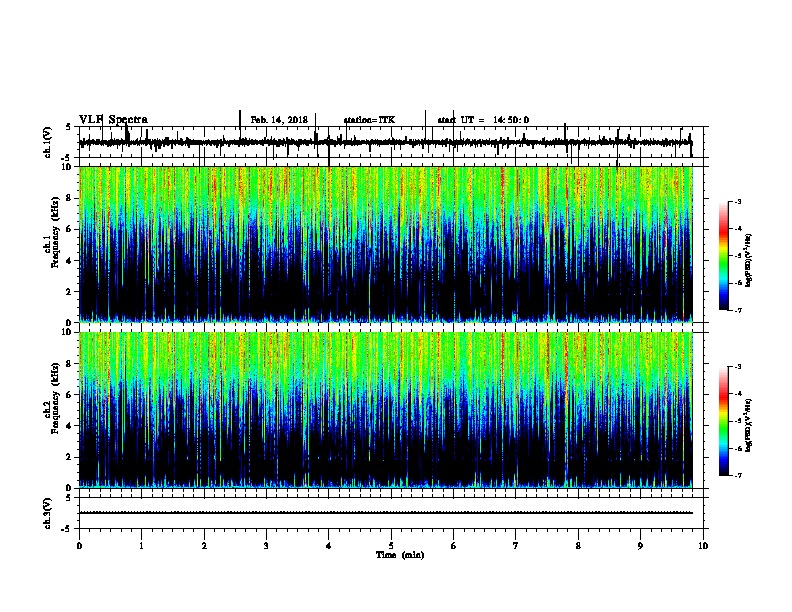792x612 pixels.
Task: Click the ch.1 spectrogram color bar
Action: pos(724,256)
